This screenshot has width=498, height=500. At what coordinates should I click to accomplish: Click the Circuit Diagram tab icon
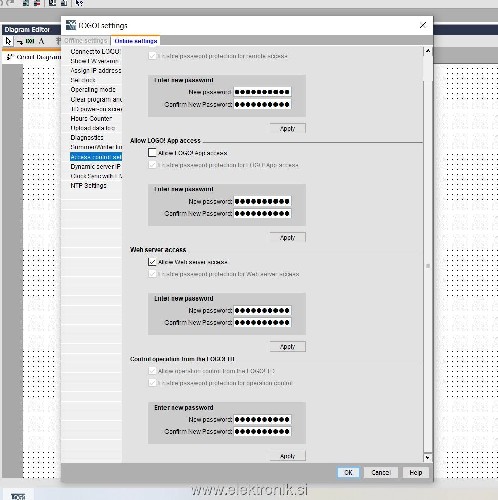tap(10, 57)
